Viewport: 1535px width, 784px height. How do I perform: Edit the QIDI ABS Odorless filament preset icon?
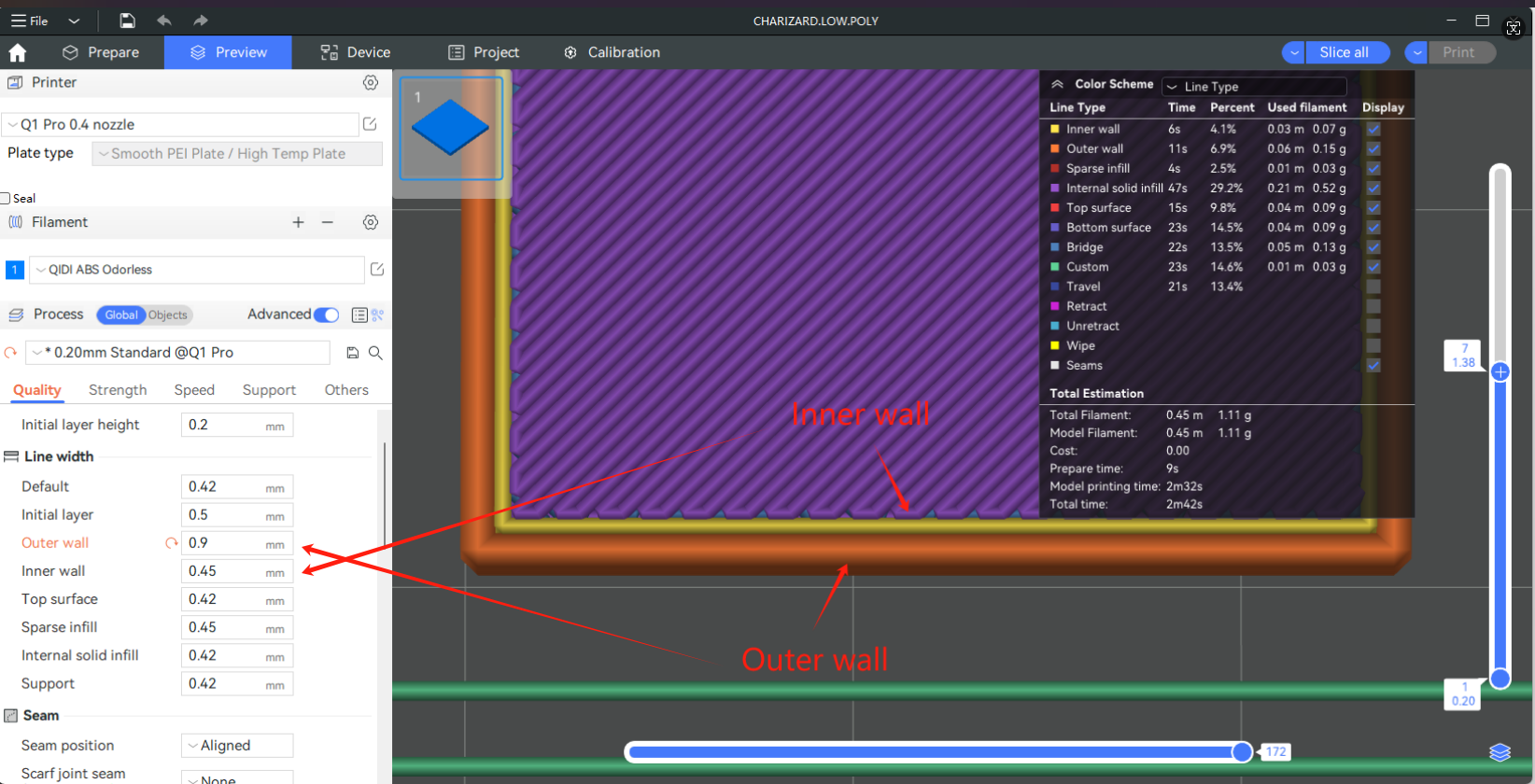[377, 270]
